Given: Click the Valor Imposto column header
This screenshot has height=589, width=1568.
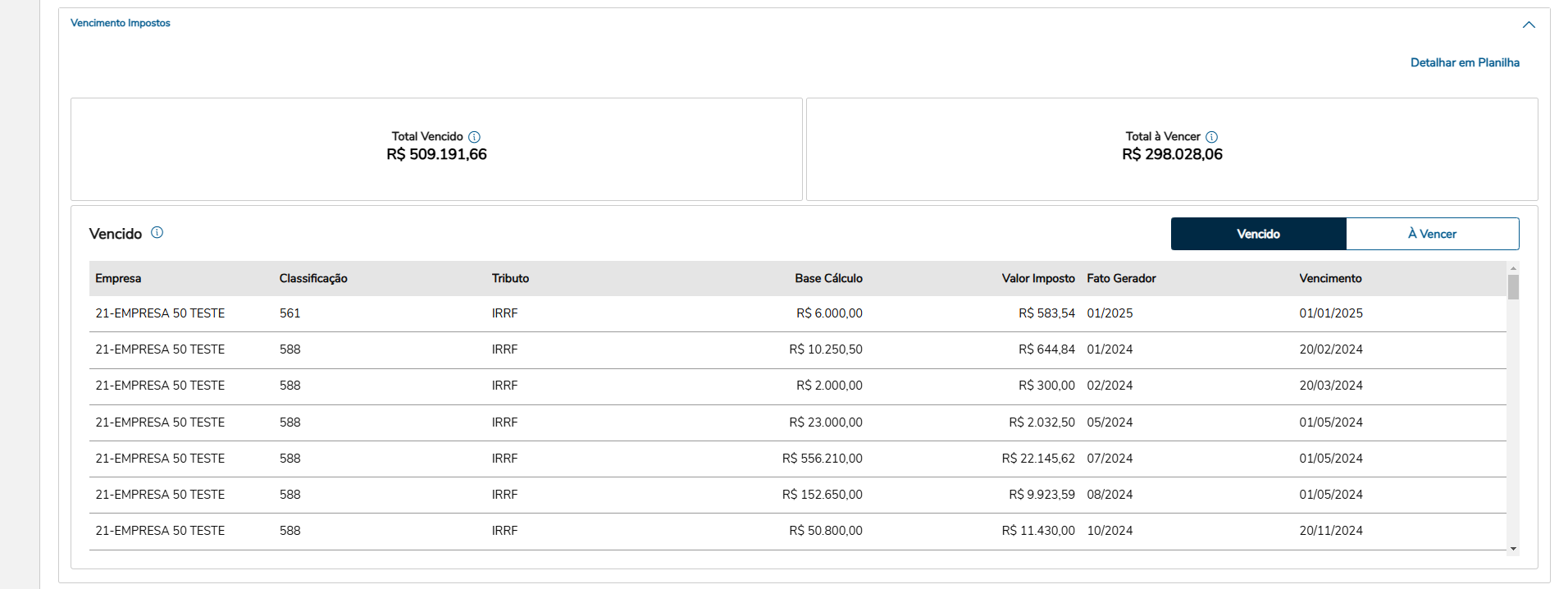Looking at the screenshot, I should tap(1037, 279).
